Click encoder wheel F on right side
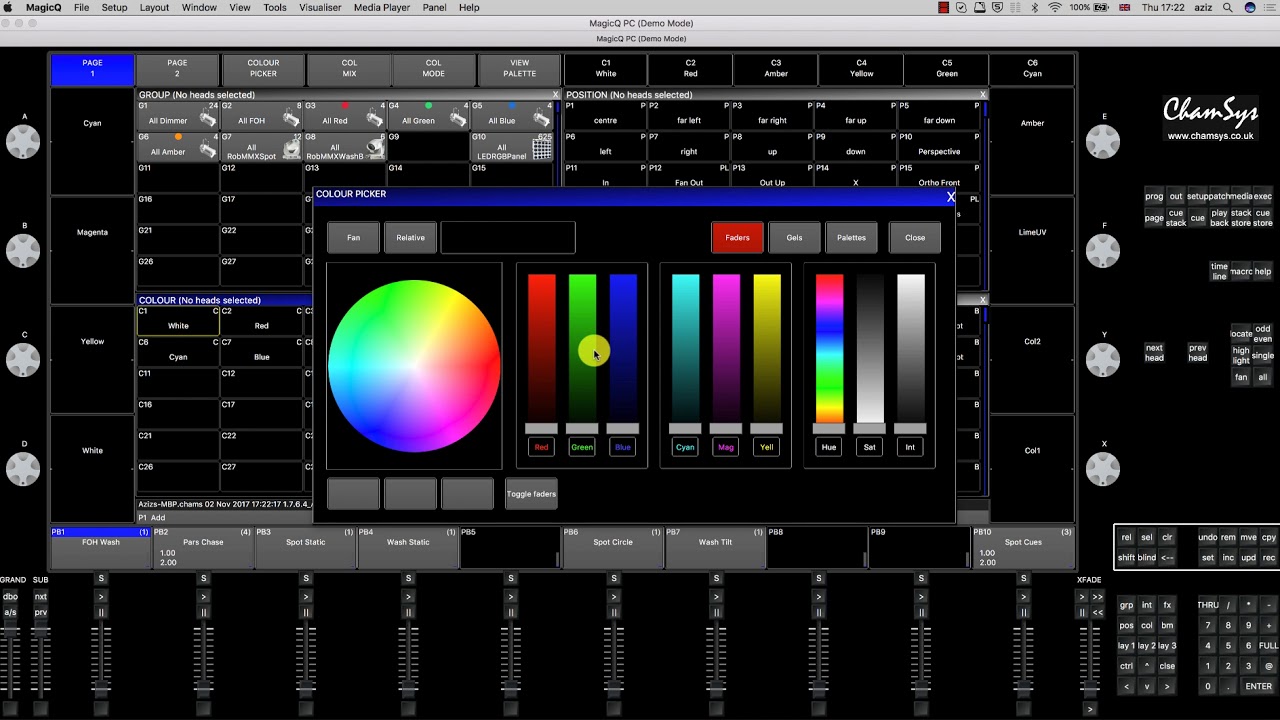Viewport: 1280px width, 720px height. (x=1103, y=250)
